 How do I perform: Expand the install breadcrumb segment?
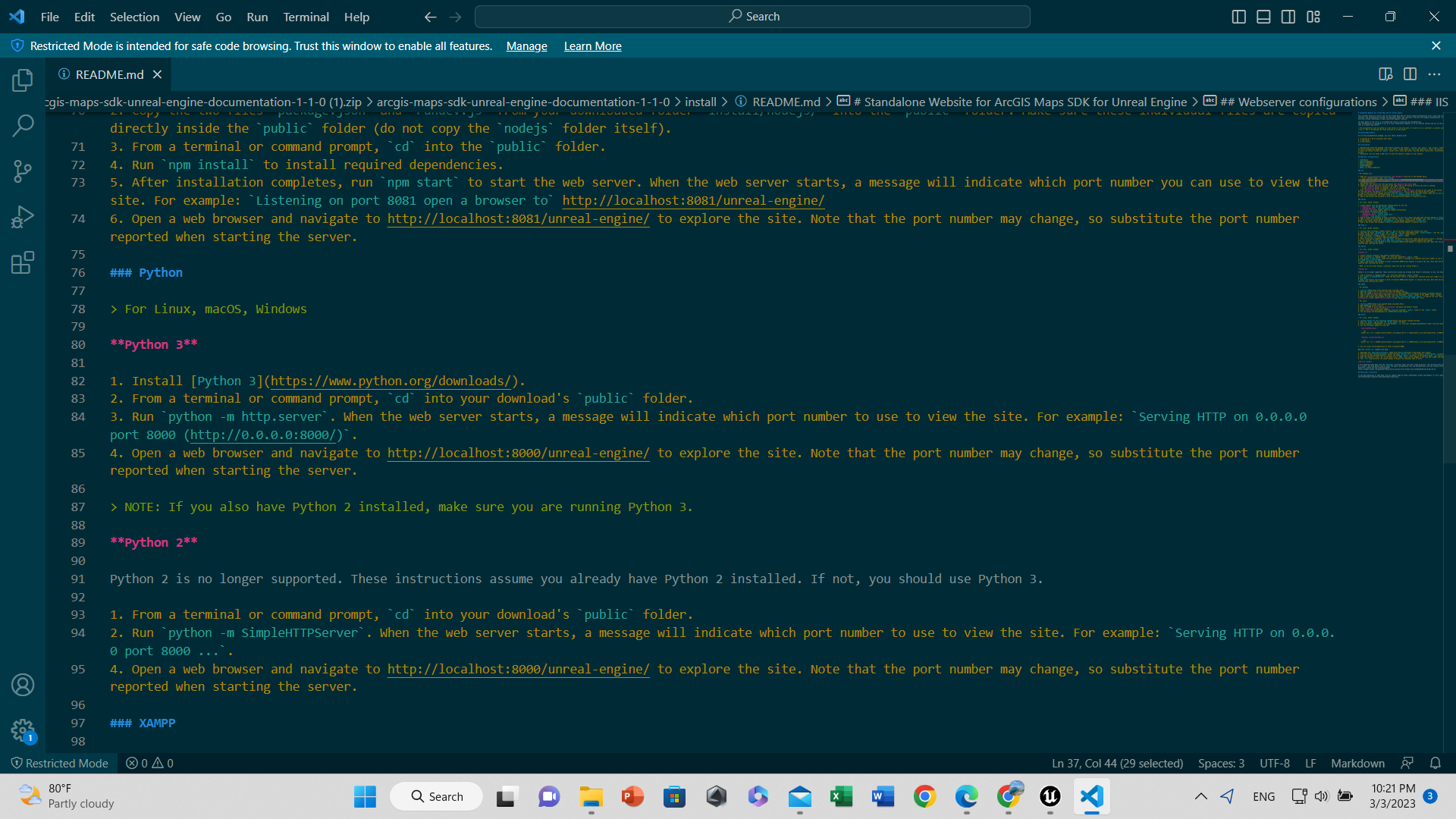pos(701,102)
